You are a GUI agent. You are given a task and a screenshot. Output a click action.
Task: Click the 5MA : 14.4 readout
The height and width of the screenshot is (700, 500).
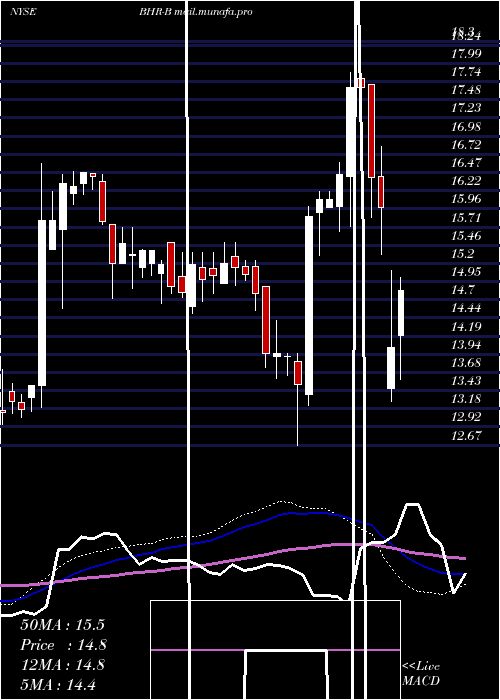click(58, 684)
